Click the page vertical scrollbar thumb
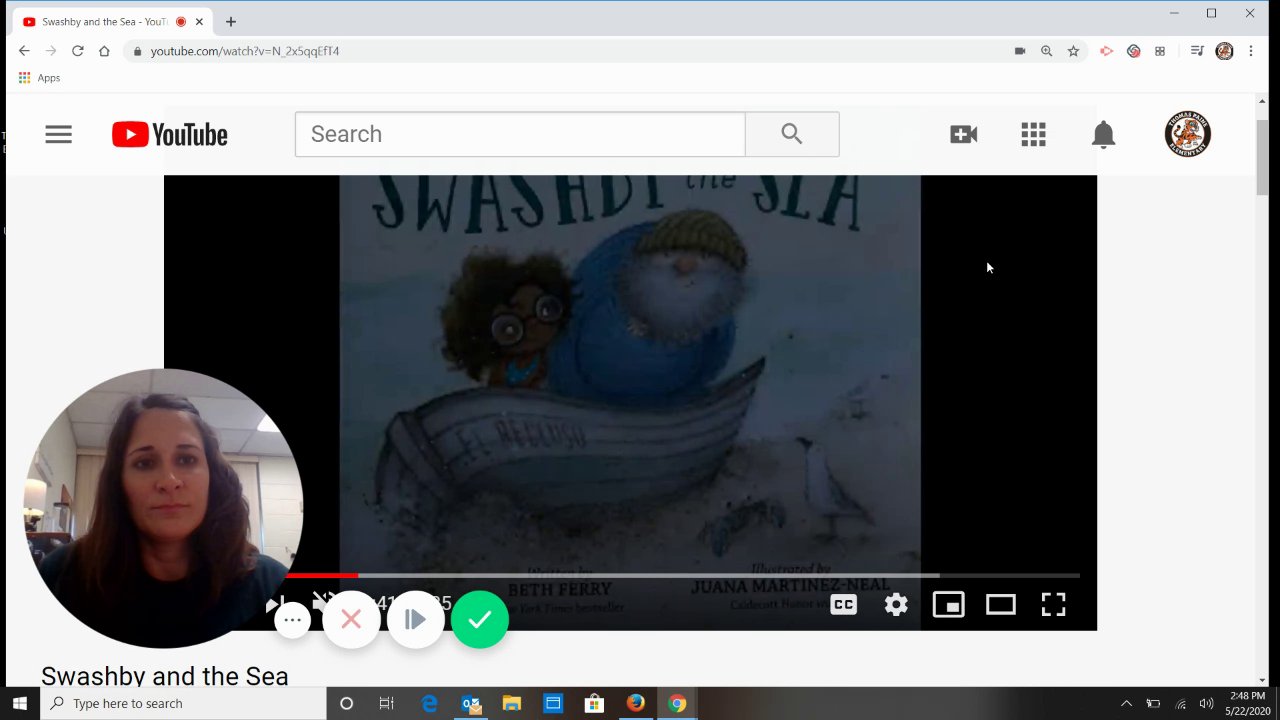This screenshot has width=1280, height=720. click(x=1263, y=156)
